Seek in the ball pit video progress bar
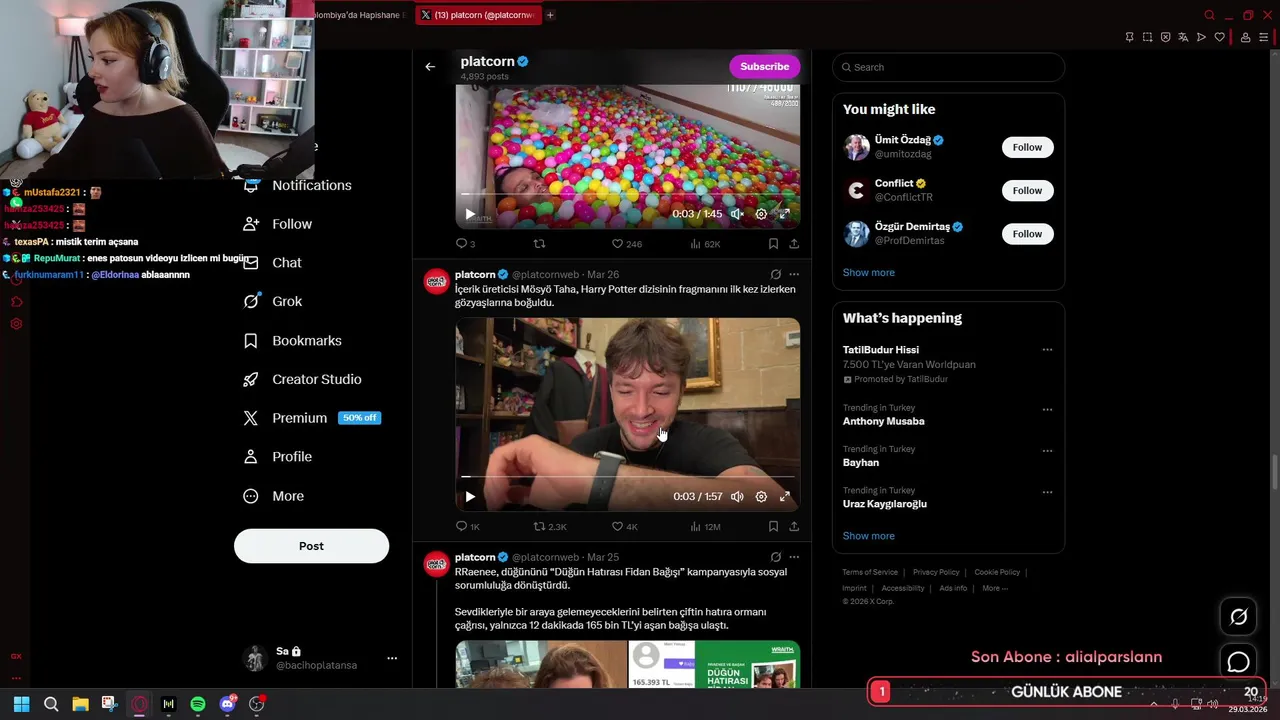1280x720 pixels. [628, 193]
